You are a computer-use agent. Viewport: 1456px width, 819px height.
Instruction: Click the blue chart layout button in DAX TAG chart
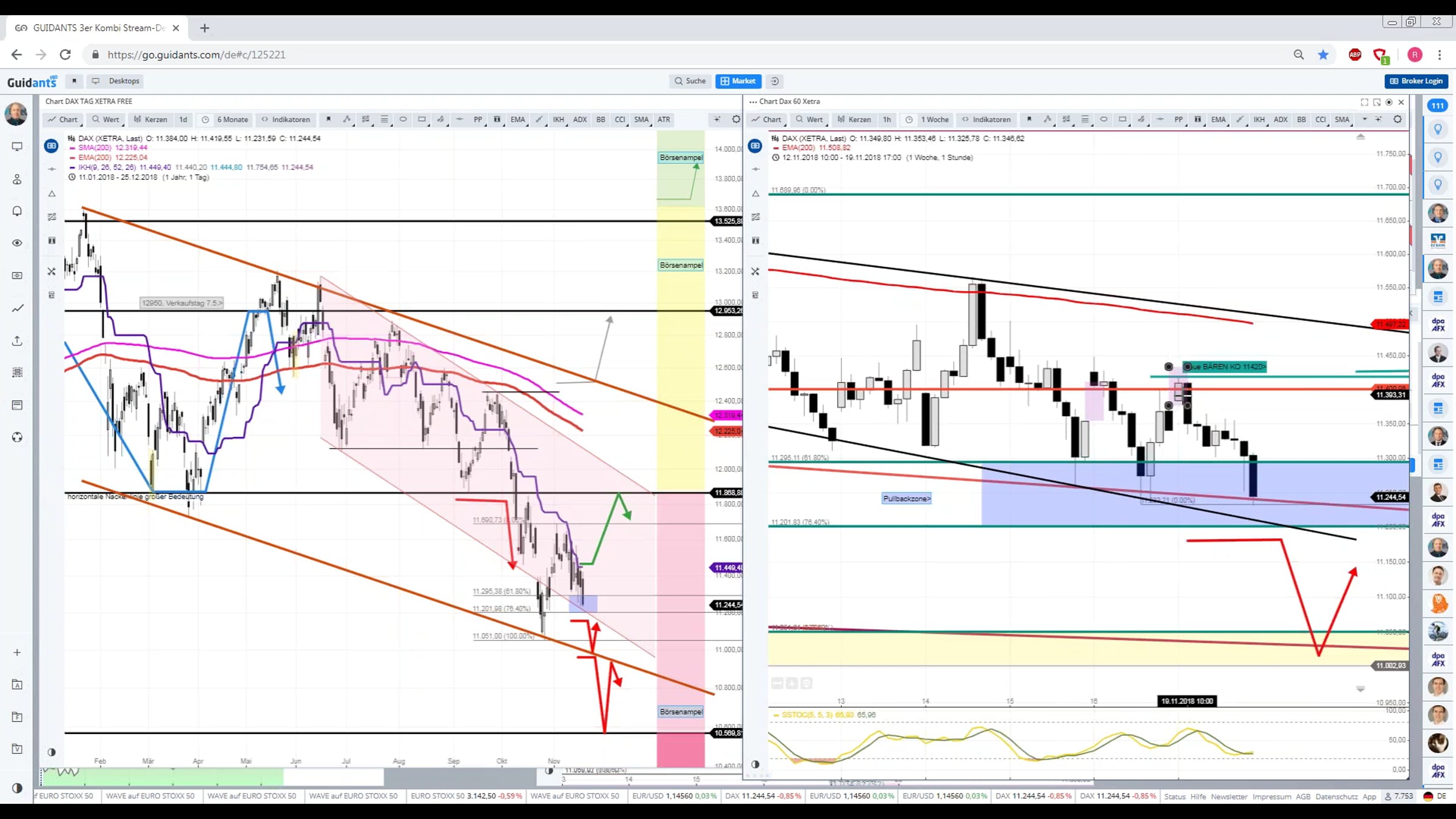click(52, 146)
